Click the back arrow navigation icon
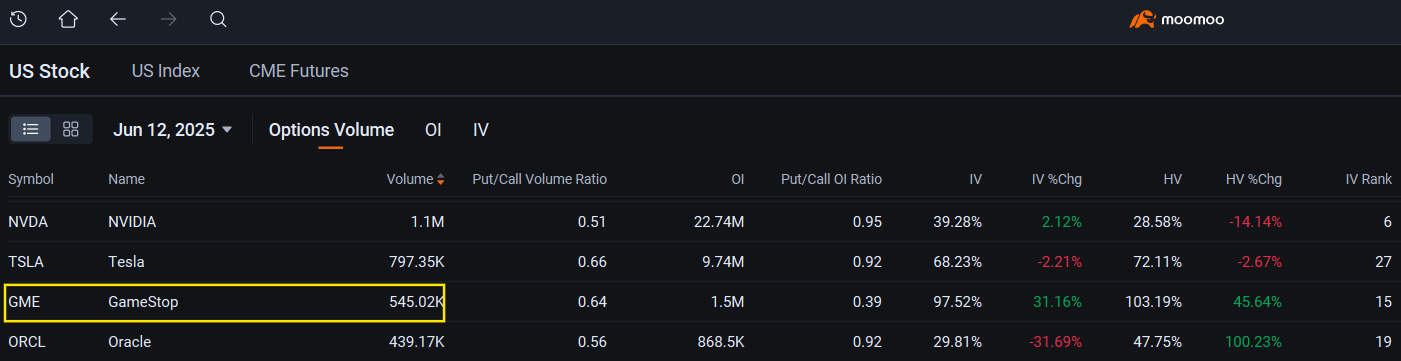Viewport: 1401px width, 361px height. tap(118, 19)
